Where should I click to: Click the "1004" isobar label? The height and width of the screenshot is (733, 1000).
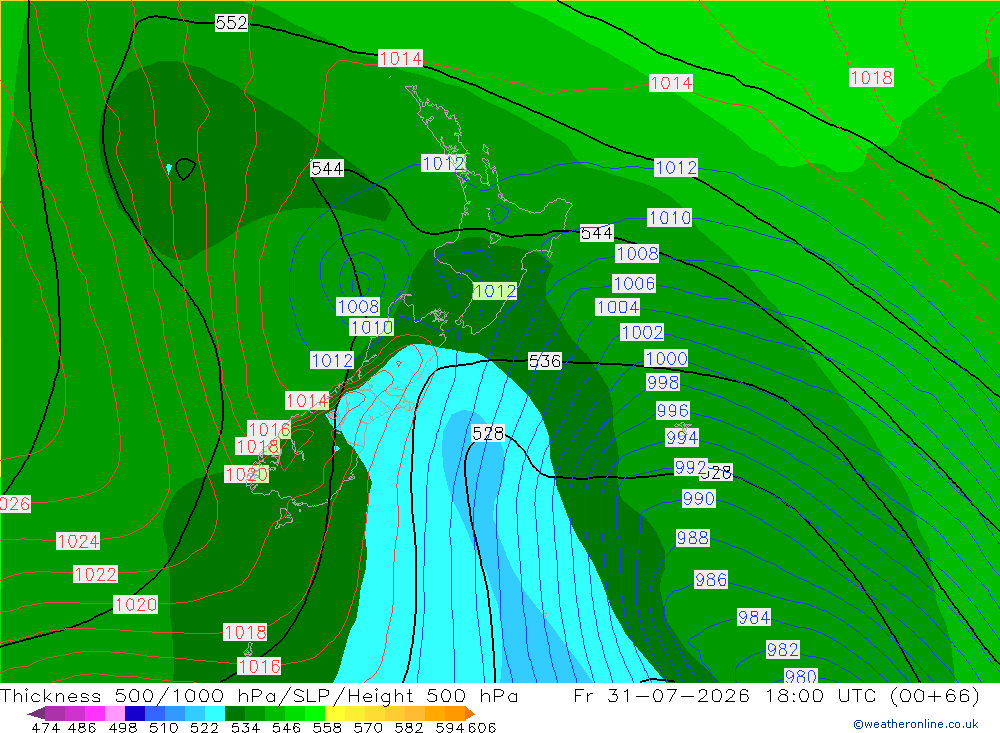[x=617, y=307]
